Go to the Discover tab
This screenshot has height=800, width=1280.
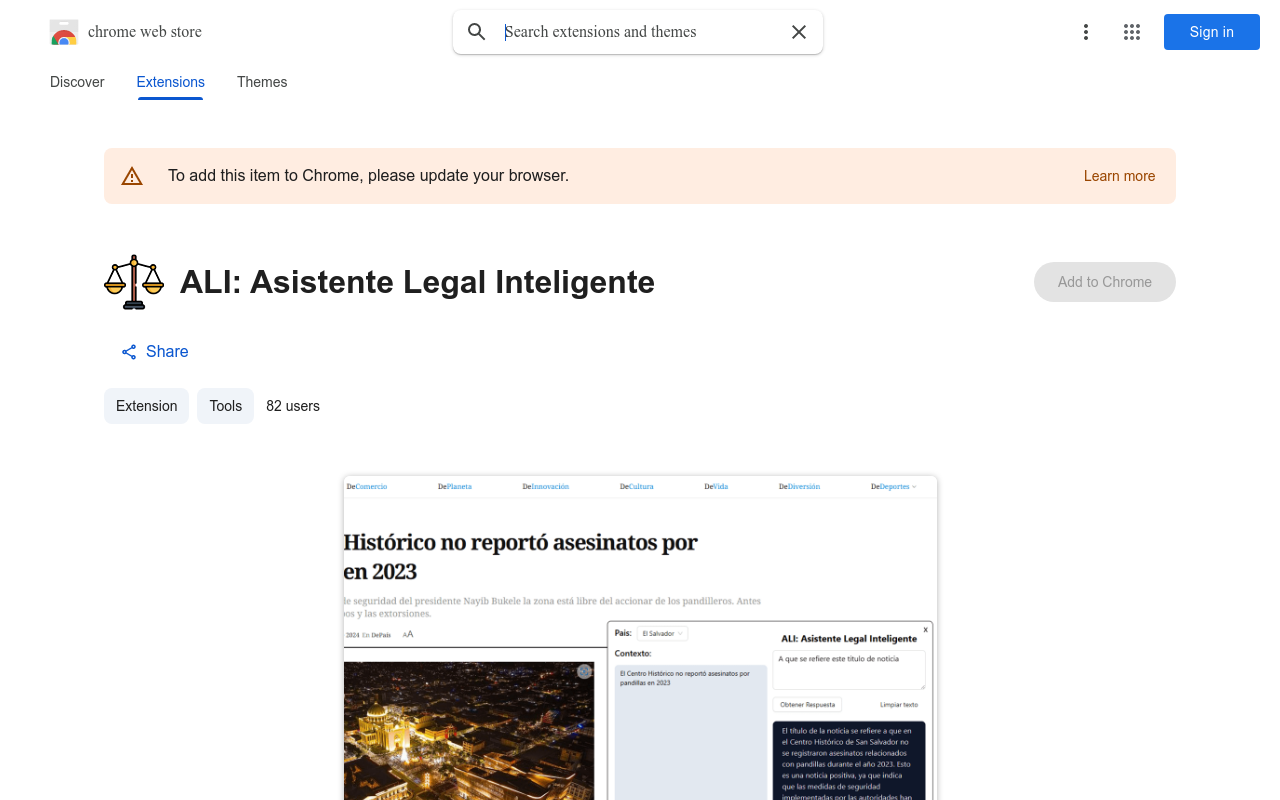click(77, 82)
